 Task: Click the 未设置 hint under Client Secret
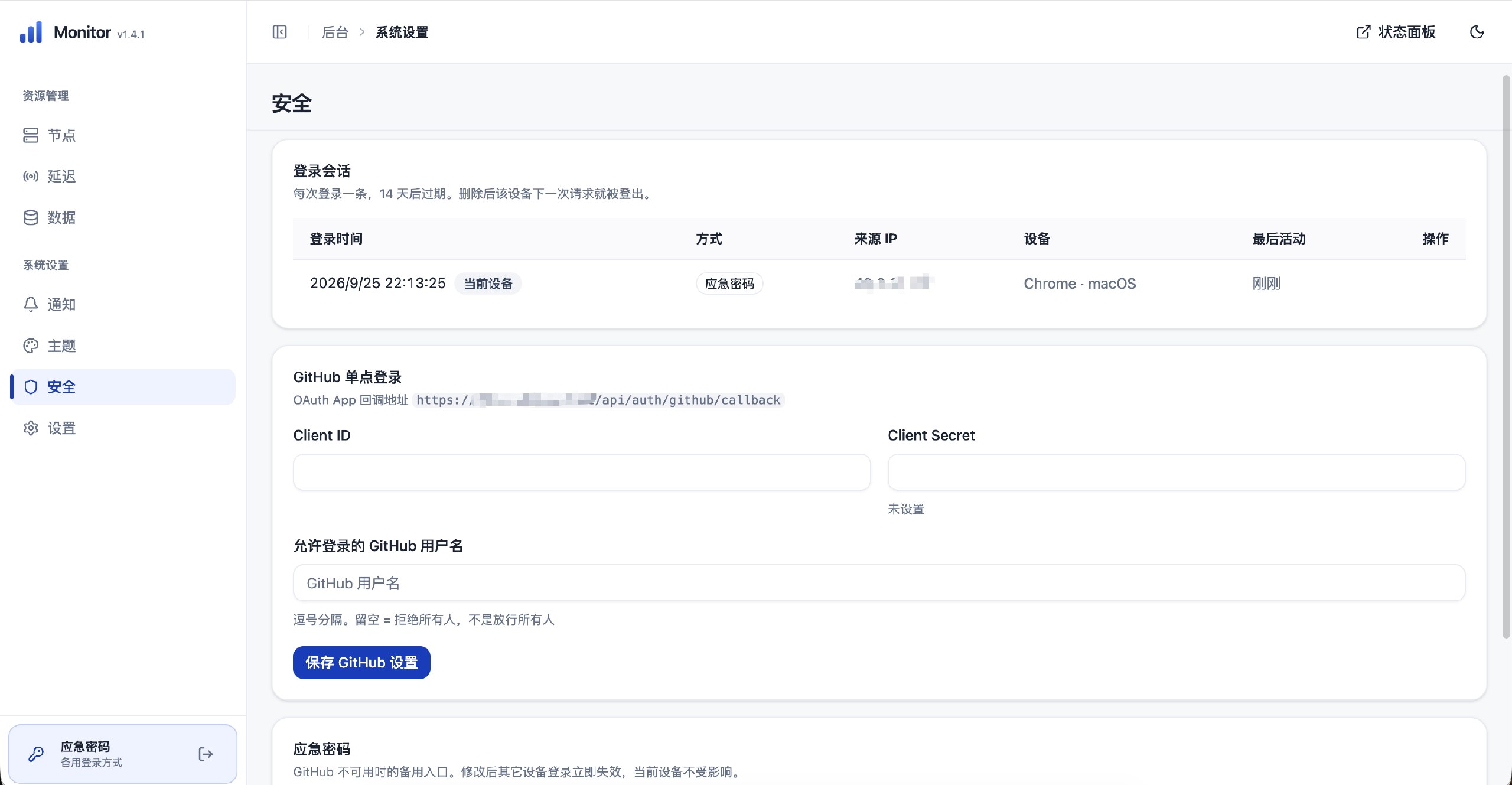(x=906, y=509)
